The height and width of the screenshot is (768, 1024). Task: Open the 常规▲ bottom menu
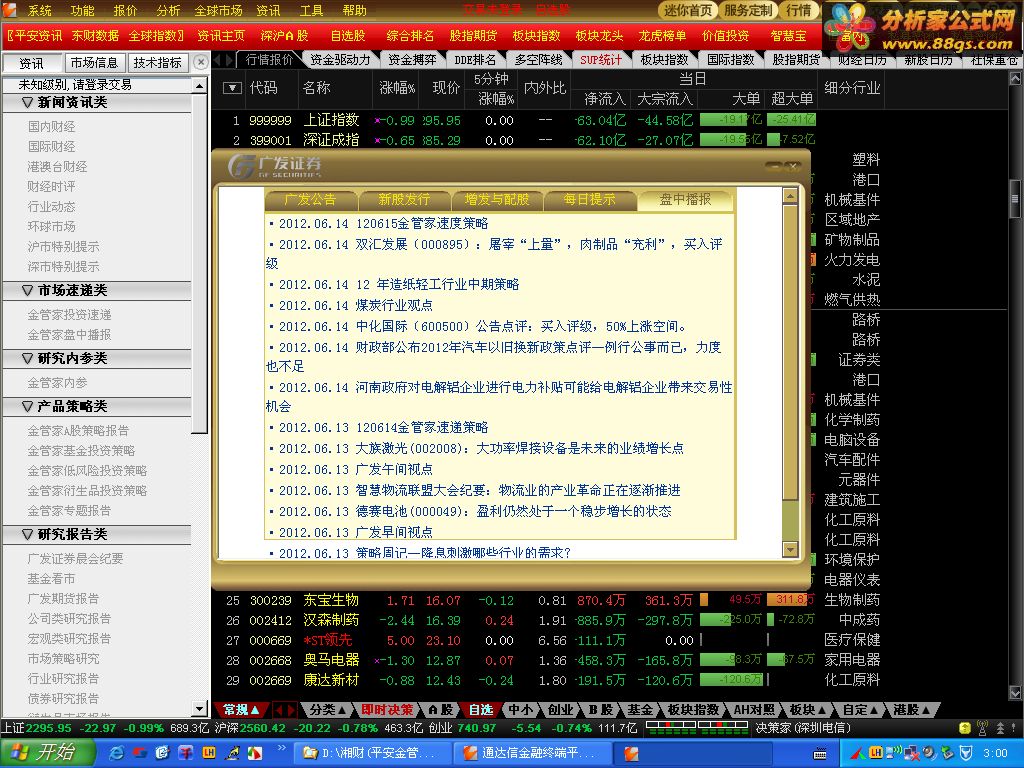(x=241, y=709)
